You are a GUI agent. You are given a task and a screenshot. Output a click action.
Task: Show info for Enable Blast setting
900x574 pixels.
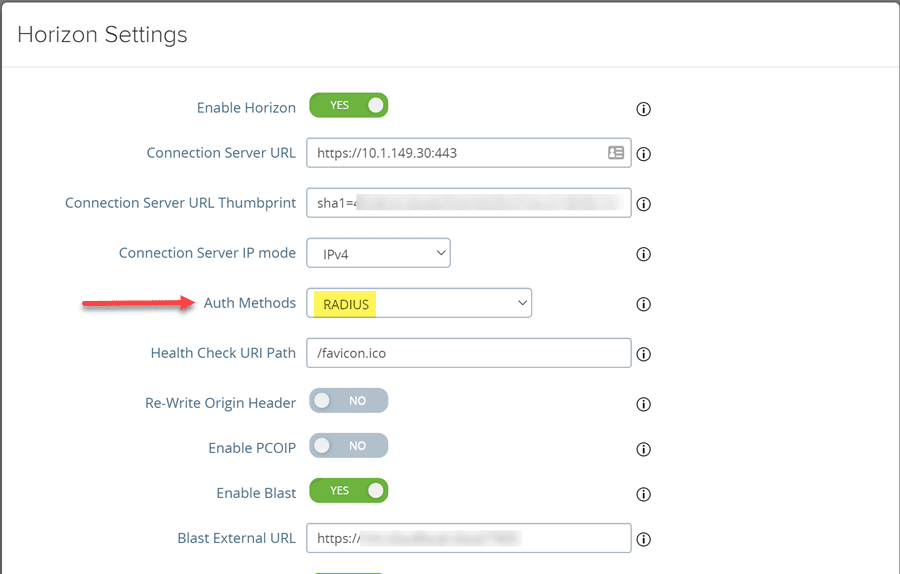pos(644,494)
